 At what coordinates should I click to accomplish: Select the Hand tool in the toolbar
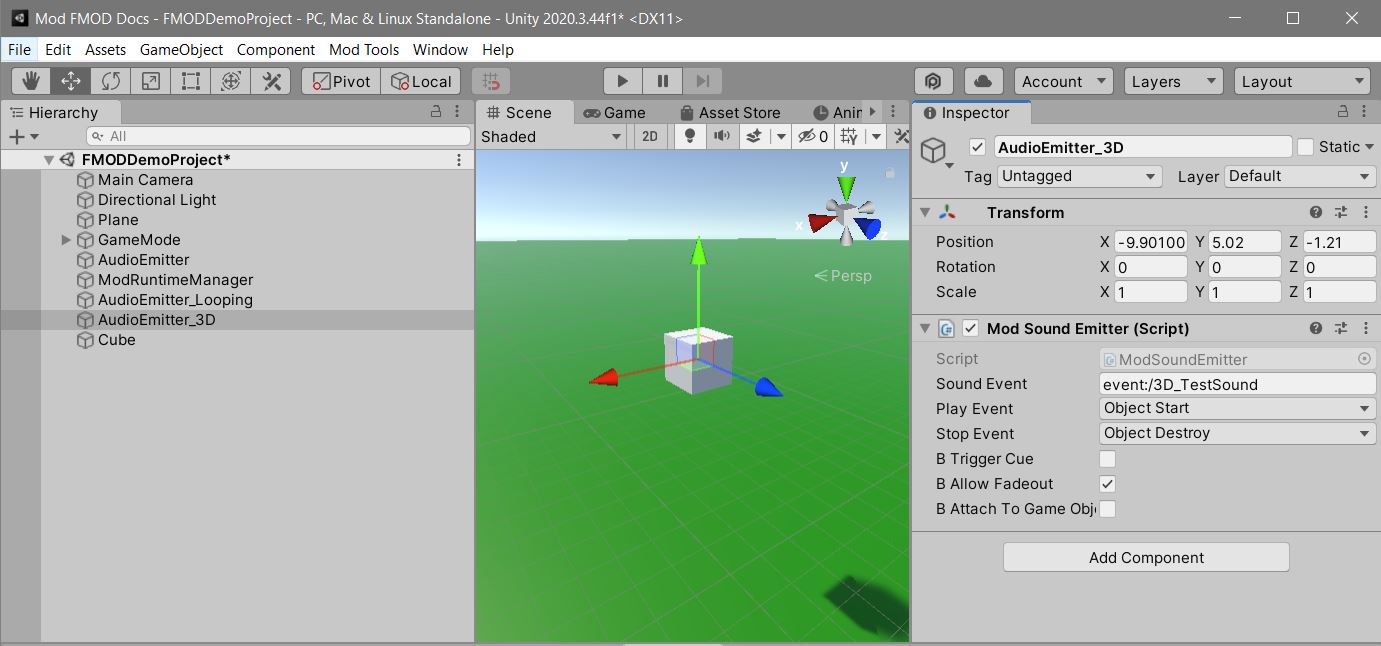(29, 80)
